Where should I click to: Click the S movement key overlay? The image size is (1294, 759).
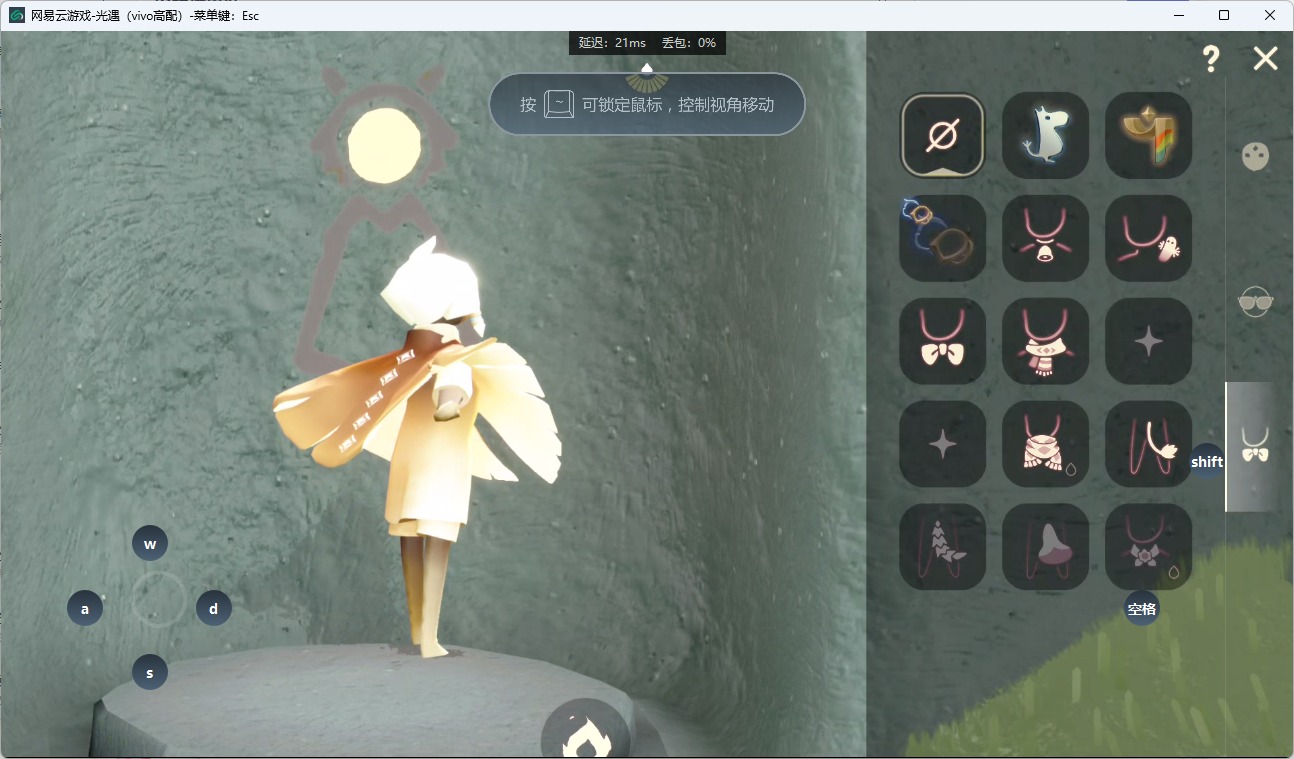coord(150,673)
